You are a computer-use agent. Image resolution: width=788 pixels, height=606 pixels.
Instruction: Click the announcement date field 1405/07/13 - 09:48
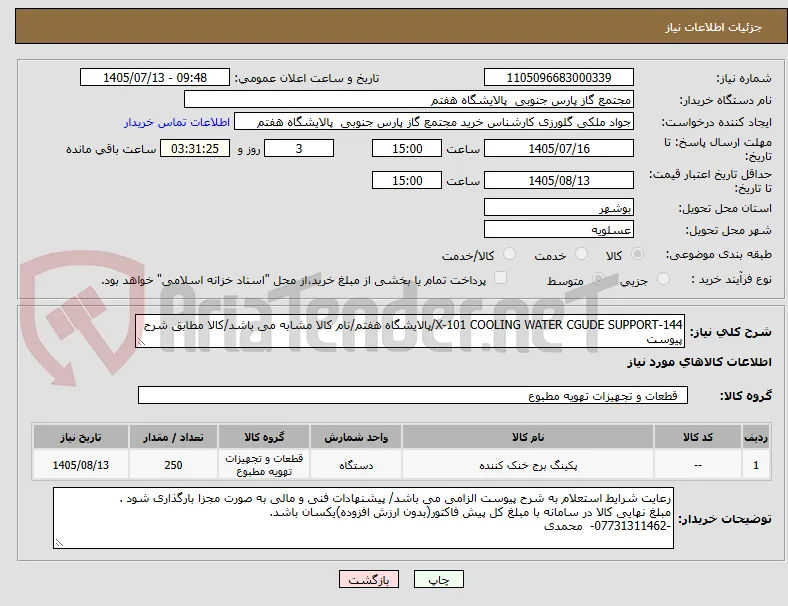155,77
